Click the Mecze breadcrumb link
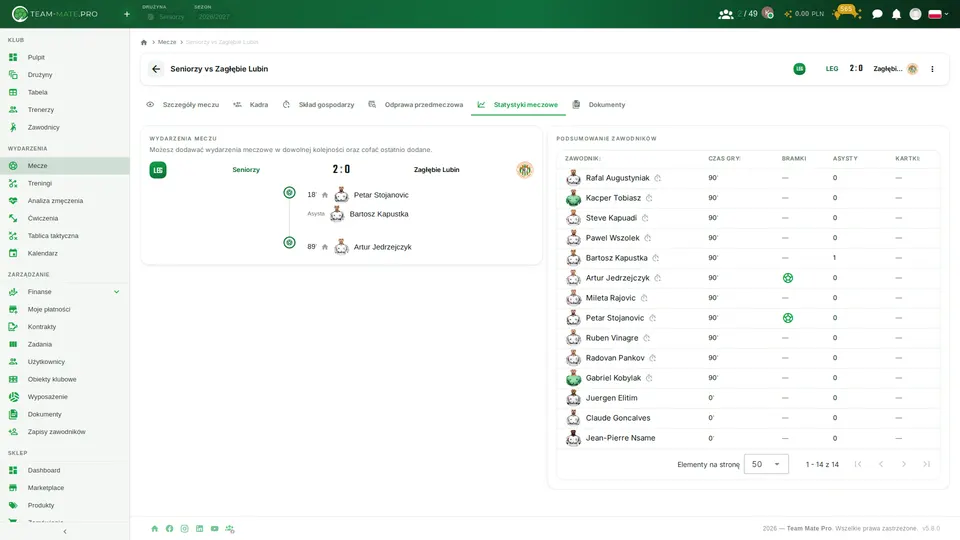This screenshot has height=540, width=960. [167, 42]
